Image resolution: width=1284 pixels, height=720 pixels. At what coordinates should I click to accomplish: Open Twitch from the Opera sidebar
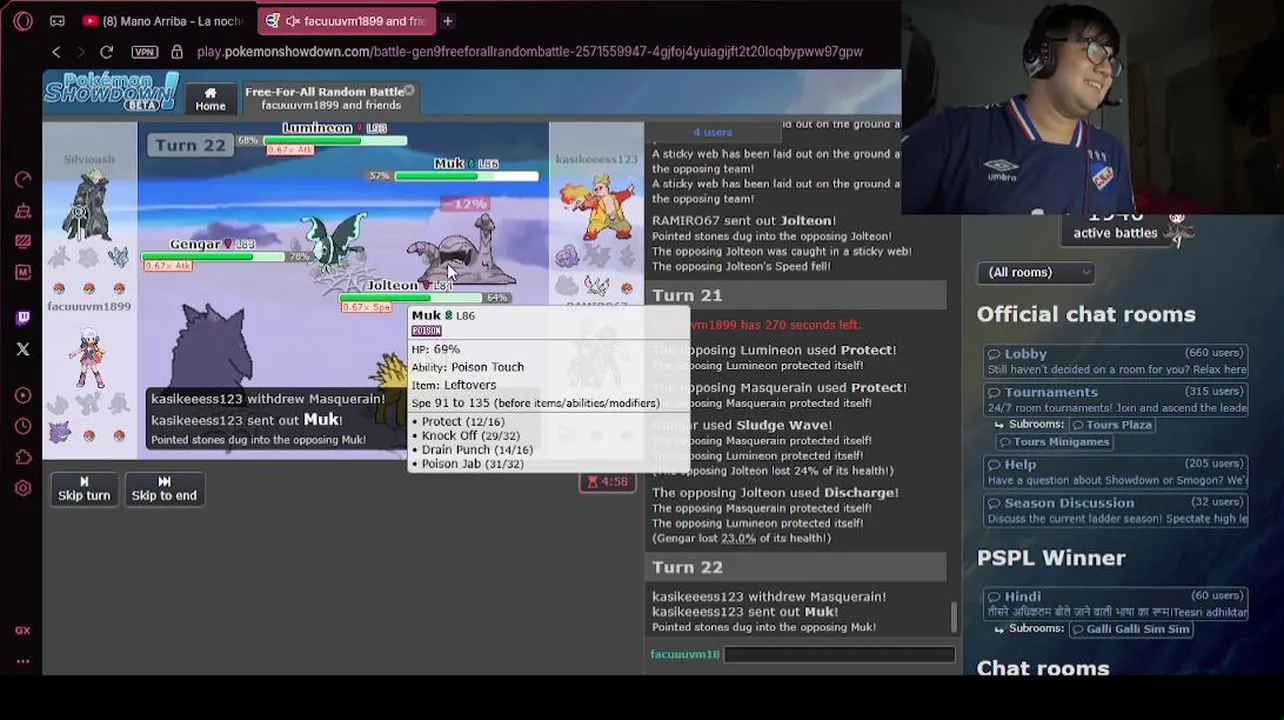click(23, 318)
